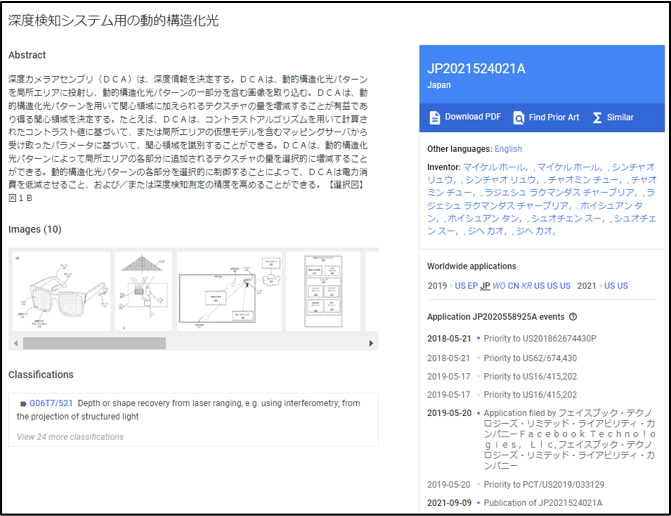The height and width of the screenshot is (516, 671).
Task: Click the right arrow of image carousel
Action: click(371, 343)
